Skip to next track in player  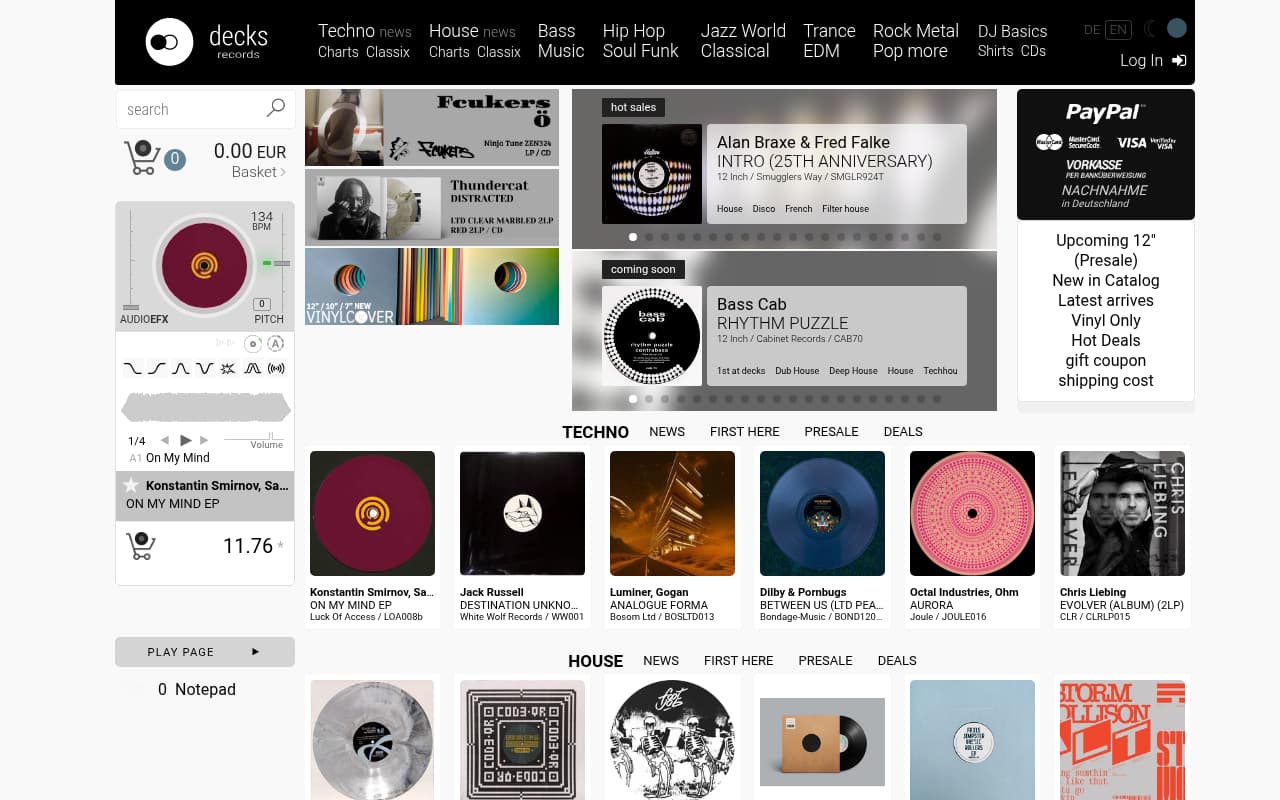point(205,440)
